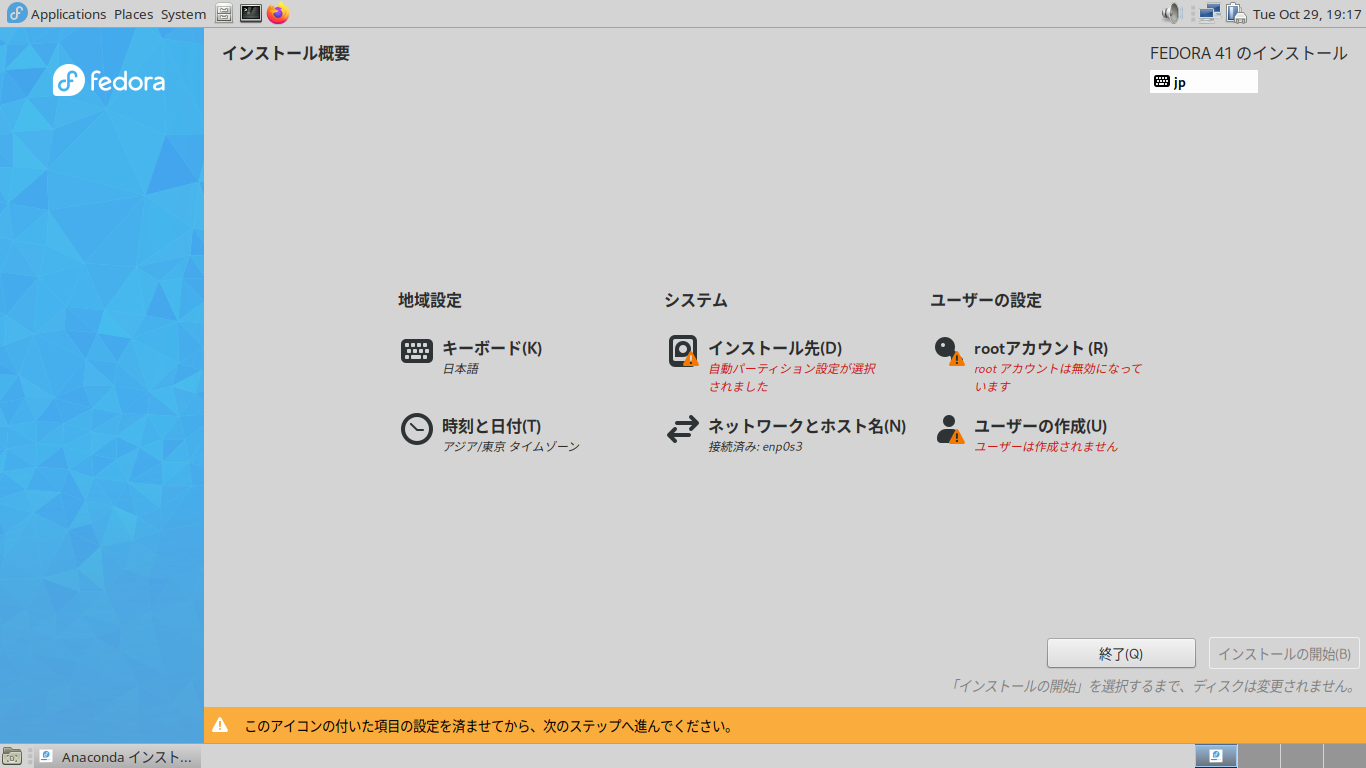Click the warning triangle in orange bar

(x=220, y=725)
